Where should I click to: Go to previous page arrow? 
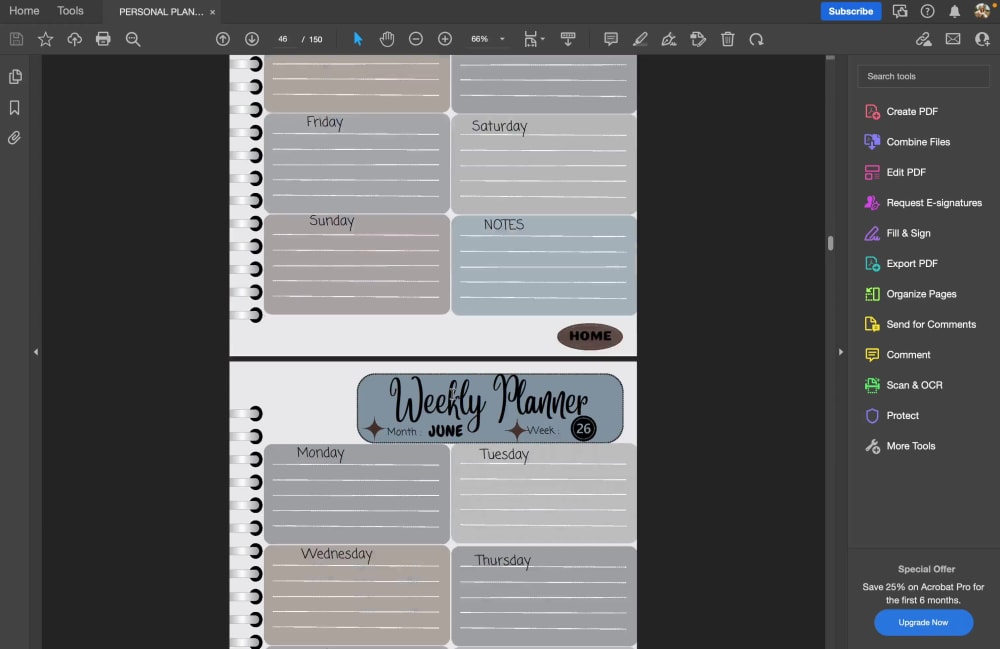(x=223, y=40)
